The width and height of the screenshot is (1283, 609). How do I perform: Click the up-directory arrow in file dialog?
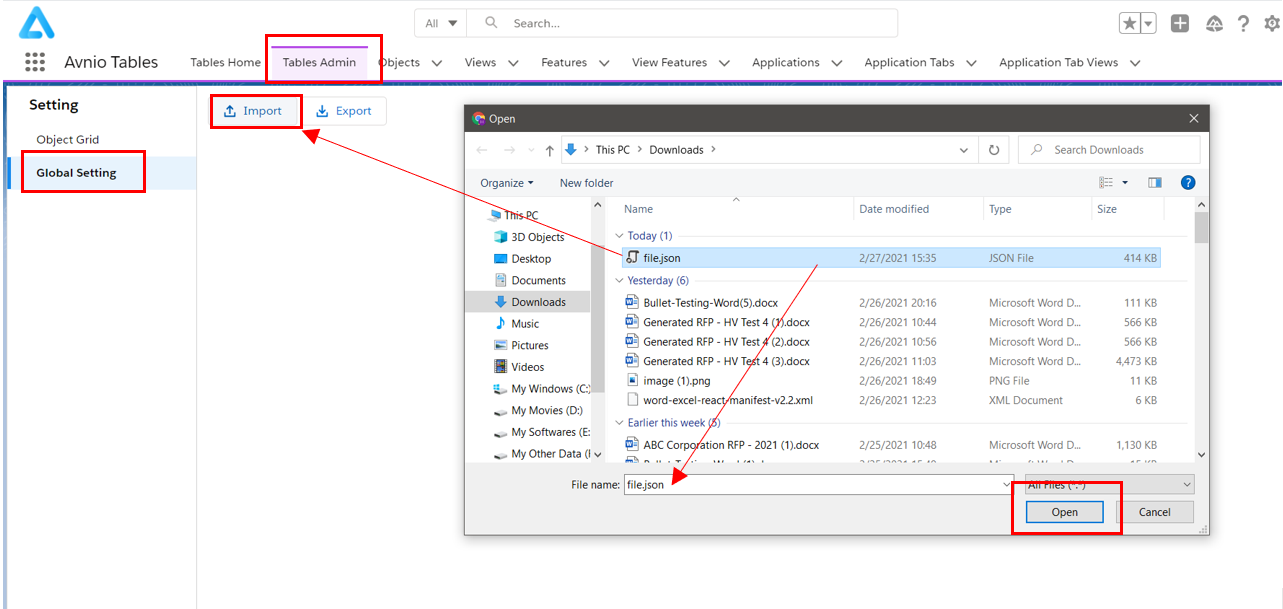pos(549,150)
